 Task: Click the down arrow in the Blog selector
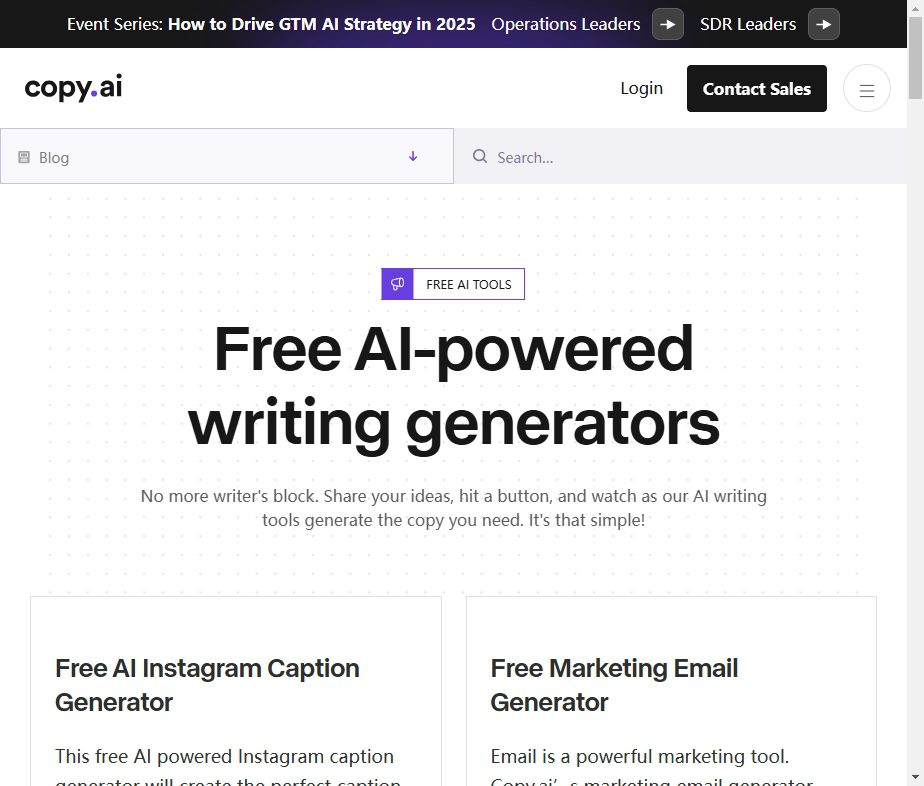point(412,156)
